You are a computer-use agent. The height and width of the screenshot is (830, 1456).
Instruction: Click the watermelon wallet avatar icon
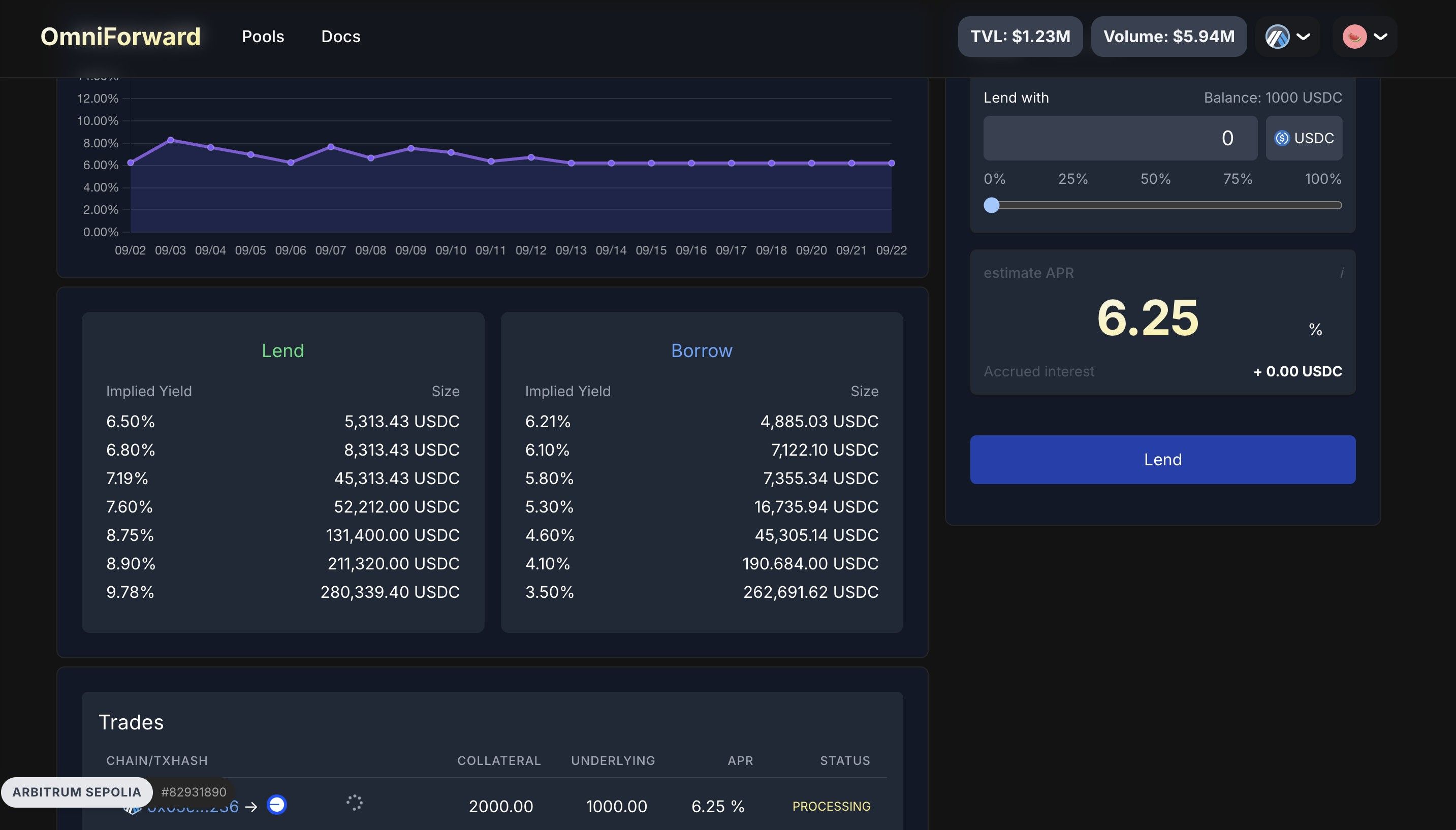pos(1354,37)
